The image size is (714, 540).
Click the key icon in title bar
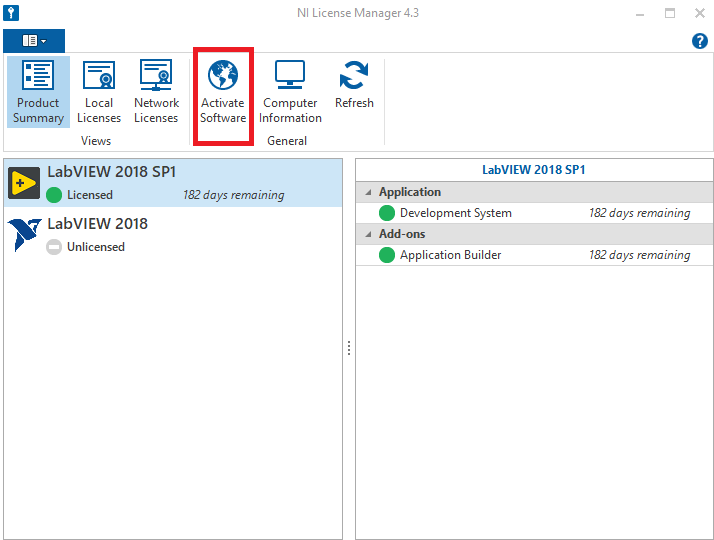click(x=11, y=13)
